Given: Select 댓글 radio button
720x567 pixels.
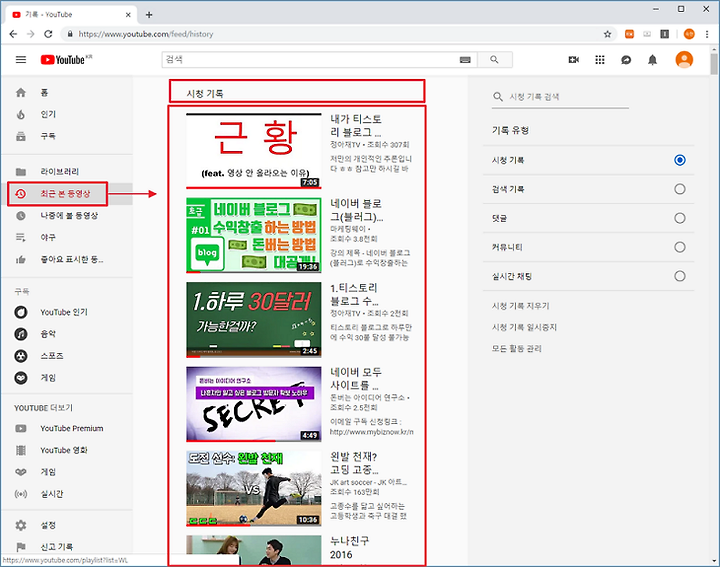Looking at the screenshot, I should click(x=680, y=218).
